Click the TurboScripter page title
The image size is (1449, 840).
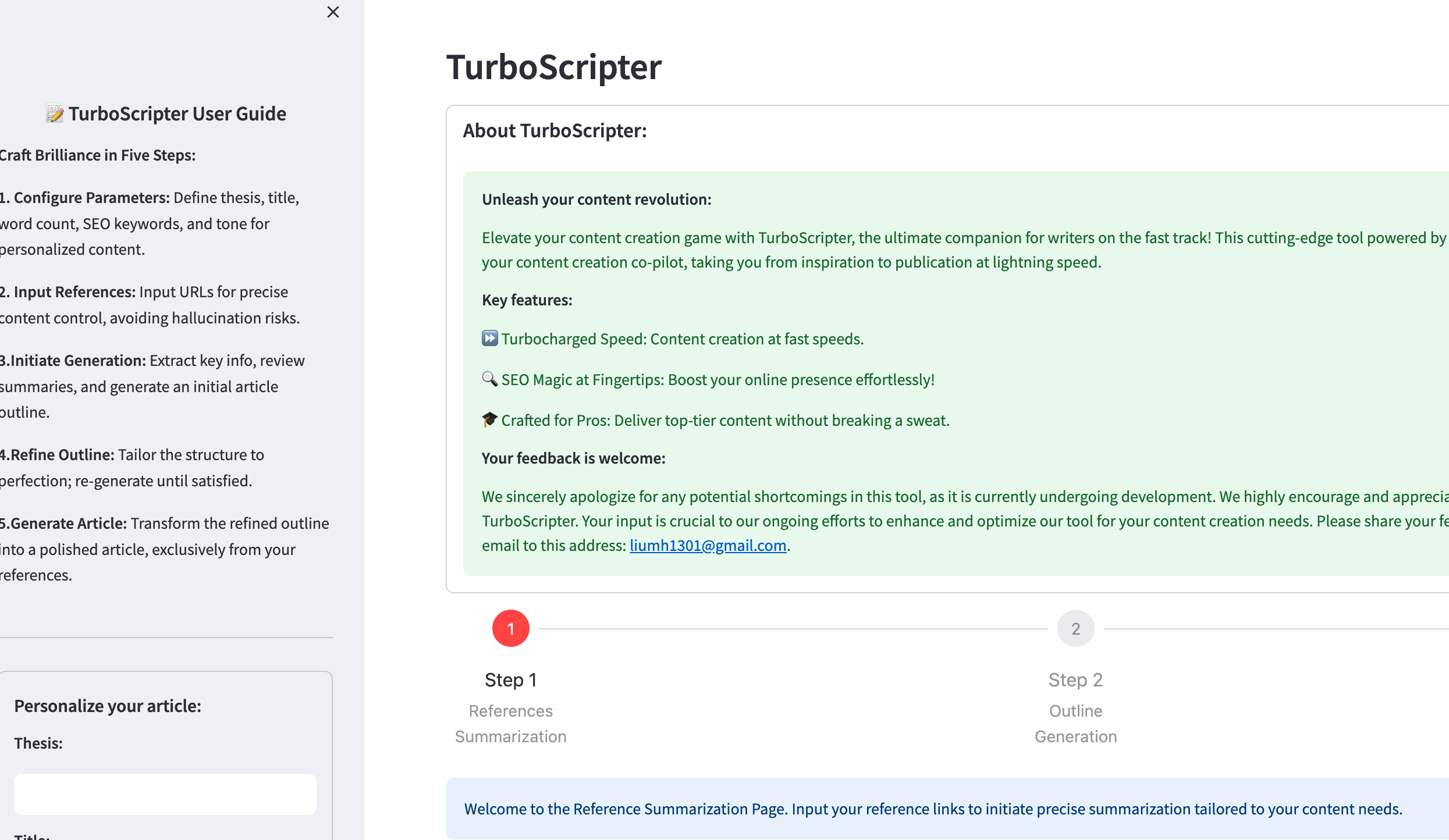point(553,67)
